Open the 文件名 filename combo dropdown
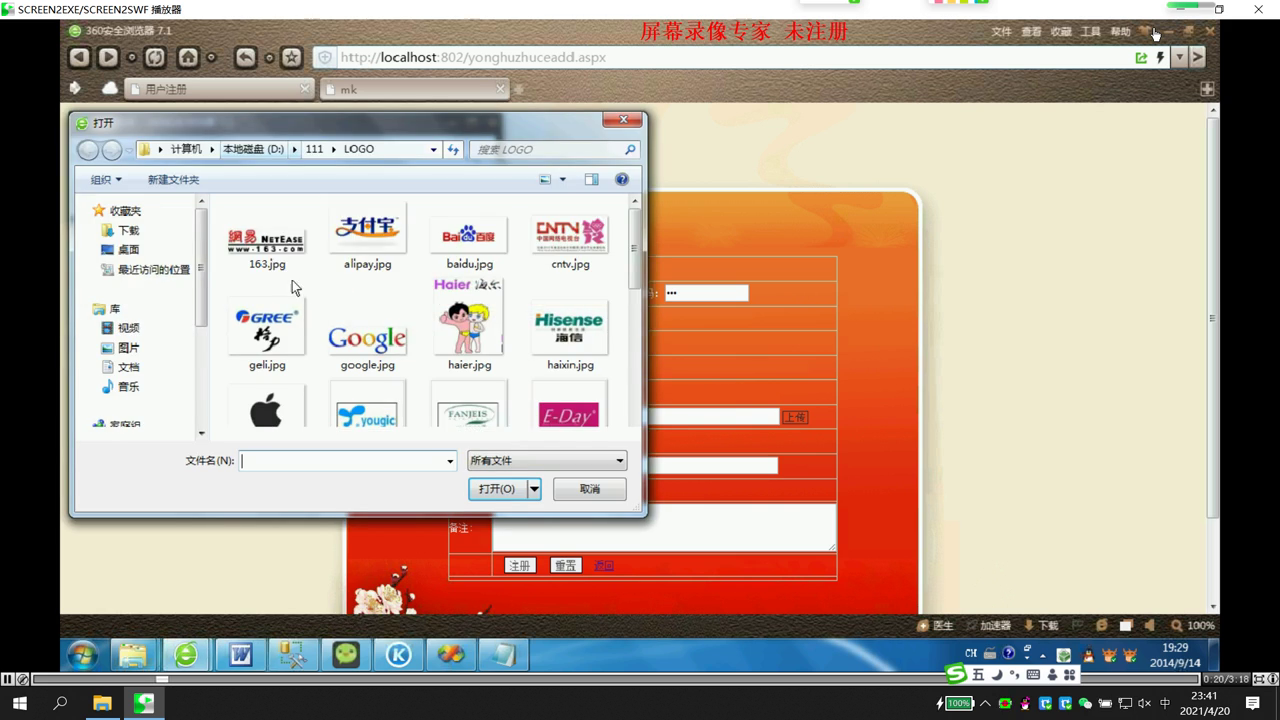This screenshot has width=1280, height=720. click(x=450, y=461)
